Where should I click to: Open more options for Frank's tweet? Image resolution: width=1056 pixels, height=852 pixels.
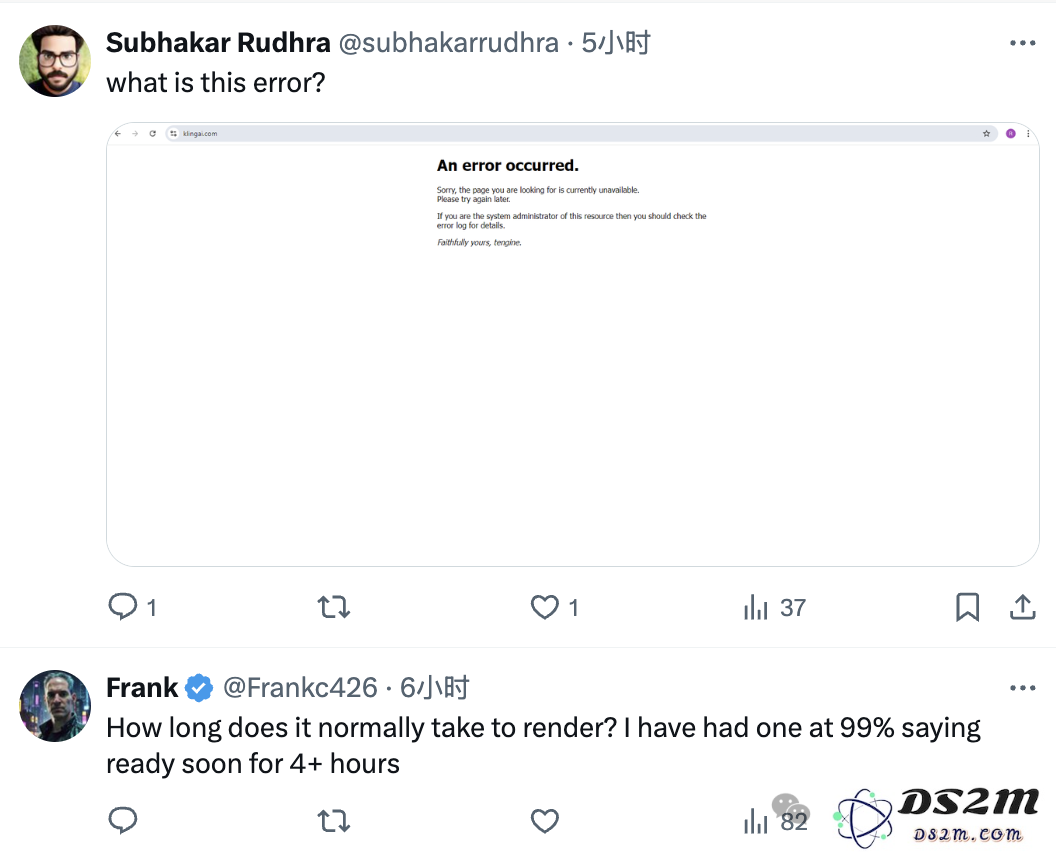[x=1022, y=688]
